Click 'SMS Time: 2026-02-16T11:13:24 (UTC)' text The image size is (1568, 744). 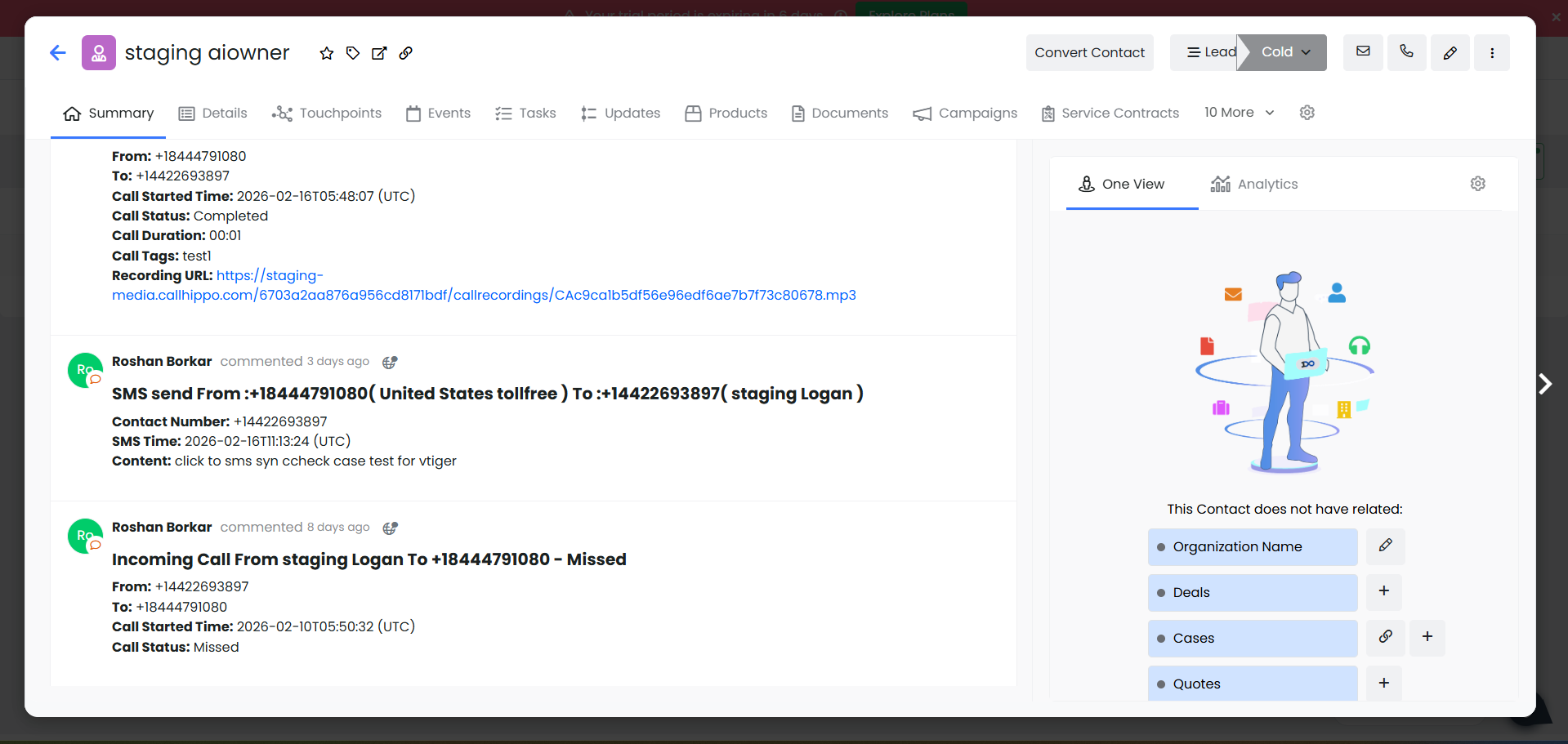click(231, 442)
